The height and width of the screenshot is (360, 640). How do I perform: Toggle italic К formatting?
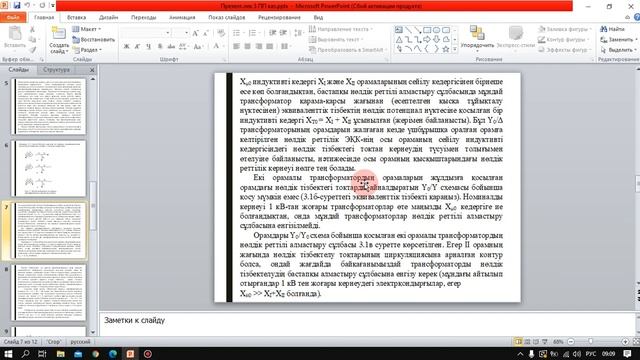coord(138,47)
